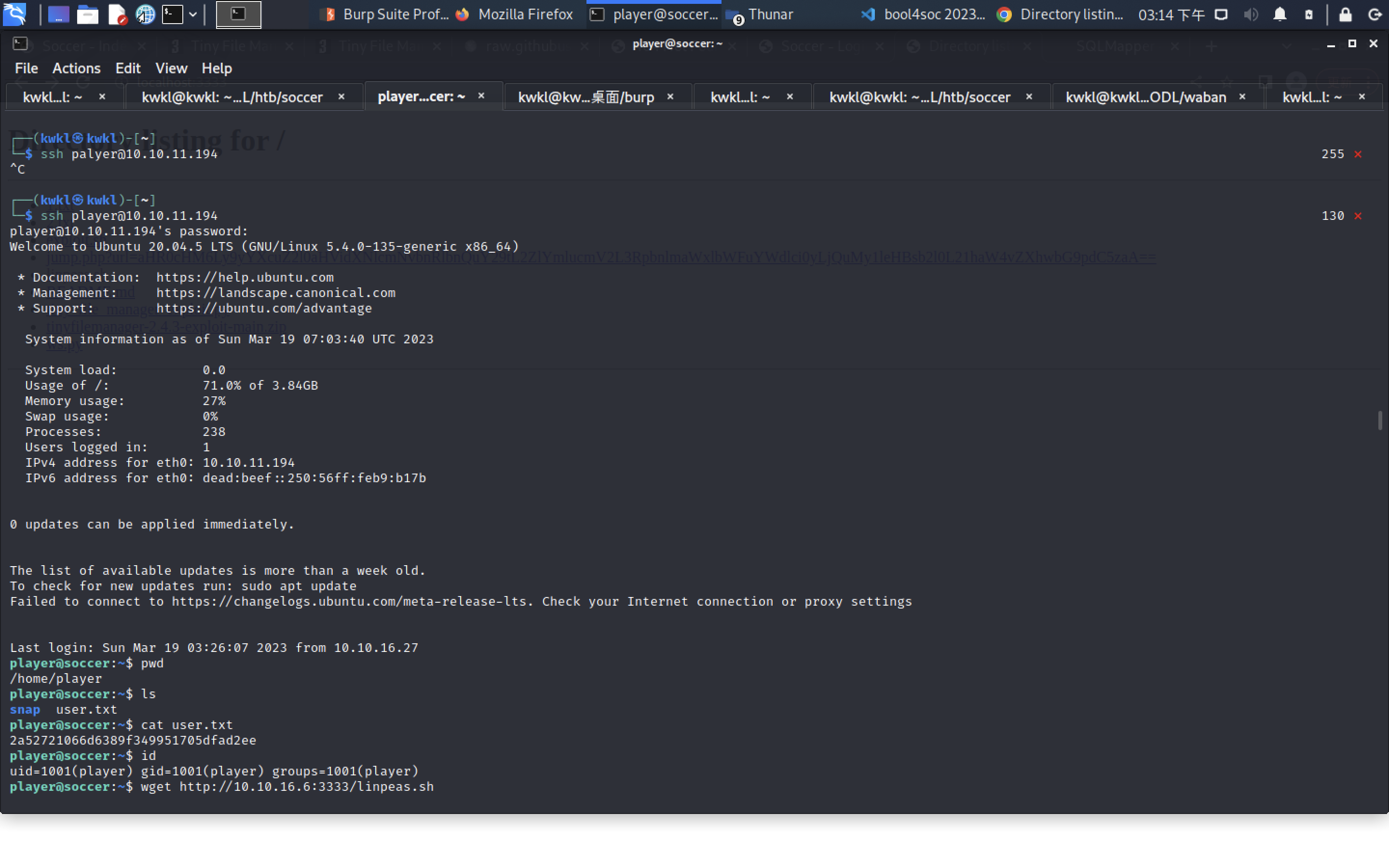Open the Kali dragon applications menu
Screen dimensions: 1389x868
click(x=14, y=14)
